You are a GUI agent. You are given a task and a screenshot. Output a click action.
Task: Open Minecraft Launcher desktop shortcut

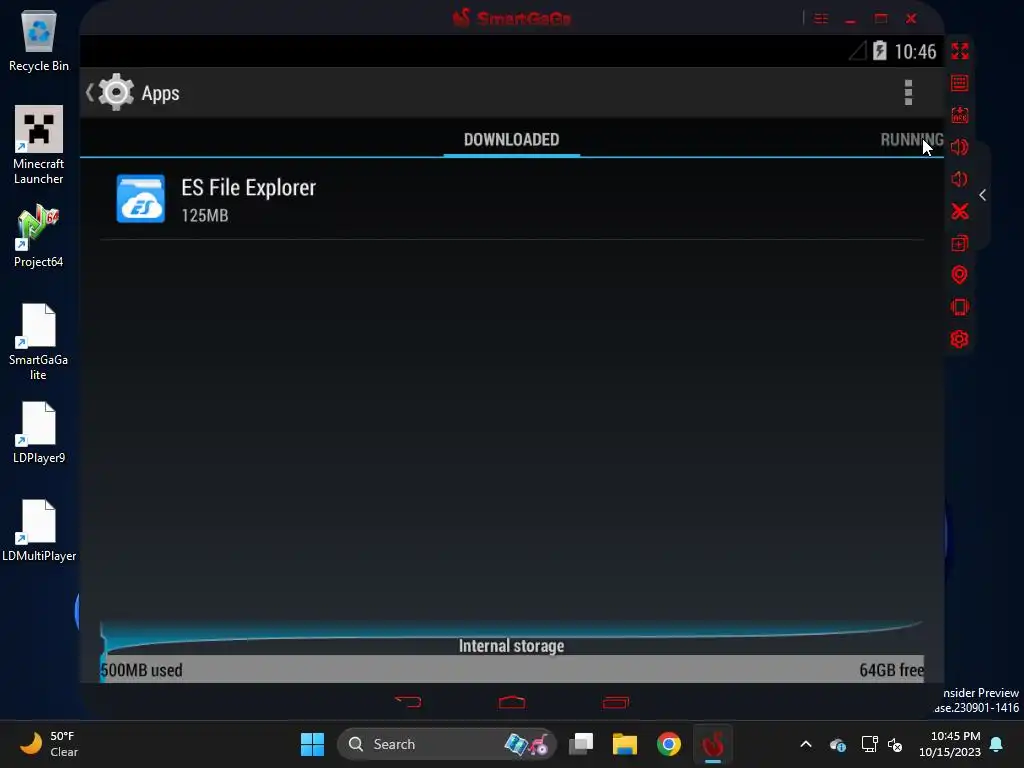(39, 145)
